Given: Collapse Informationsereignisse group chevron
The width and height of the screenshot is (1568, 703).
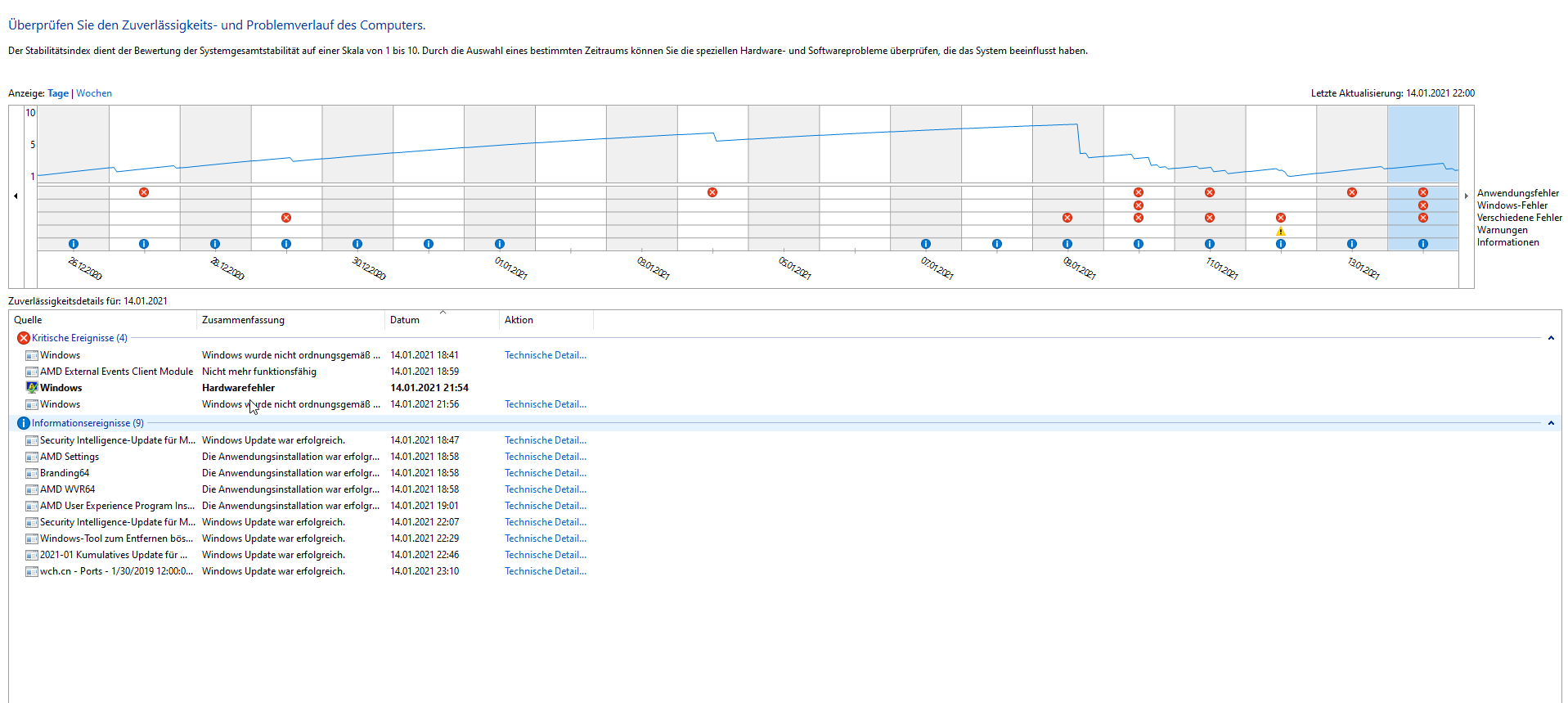Looking at the screenshot, I should pyautogui.click(x=1551, y=423).
